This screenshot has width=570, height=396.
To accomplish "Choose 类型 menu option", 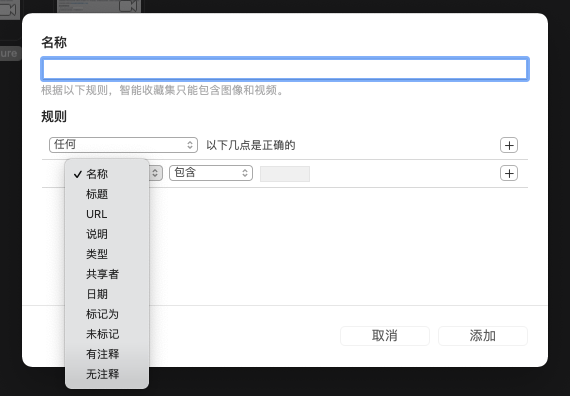I will [x=107, y=254].
